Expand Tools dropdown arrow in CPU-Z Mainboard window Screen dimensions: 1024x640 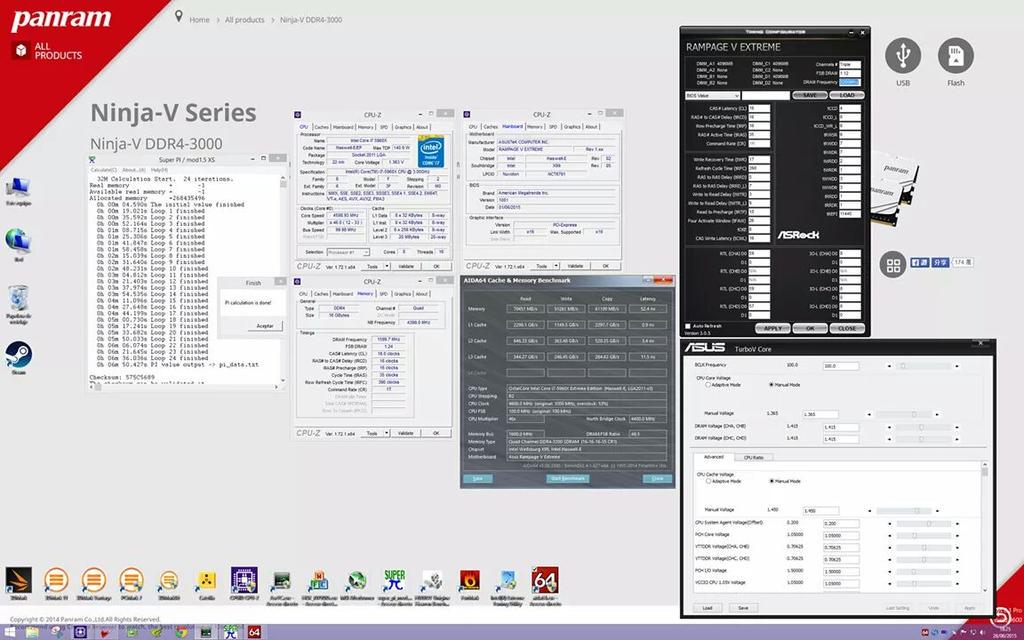tap(556, 266)
